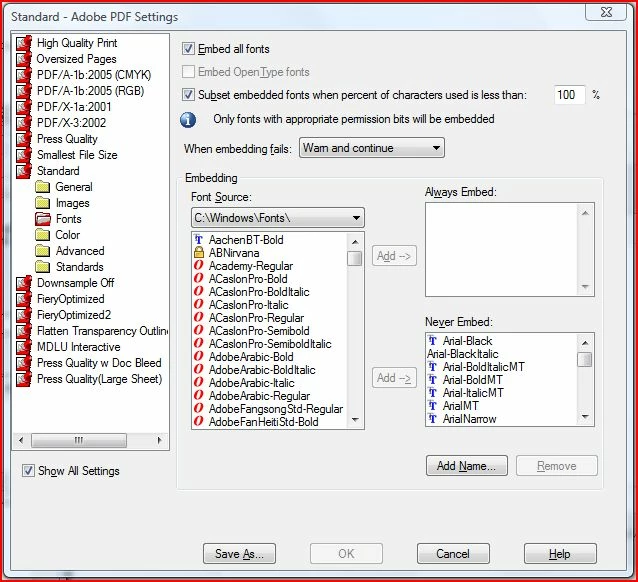Select AdobeArabic-Regular in the font list

coord(259,396)
